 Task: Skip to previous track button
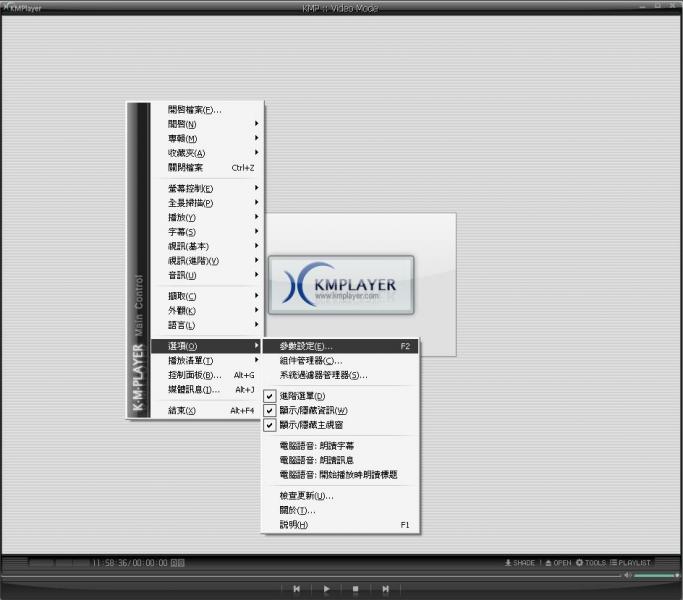[x=297, y=589]
